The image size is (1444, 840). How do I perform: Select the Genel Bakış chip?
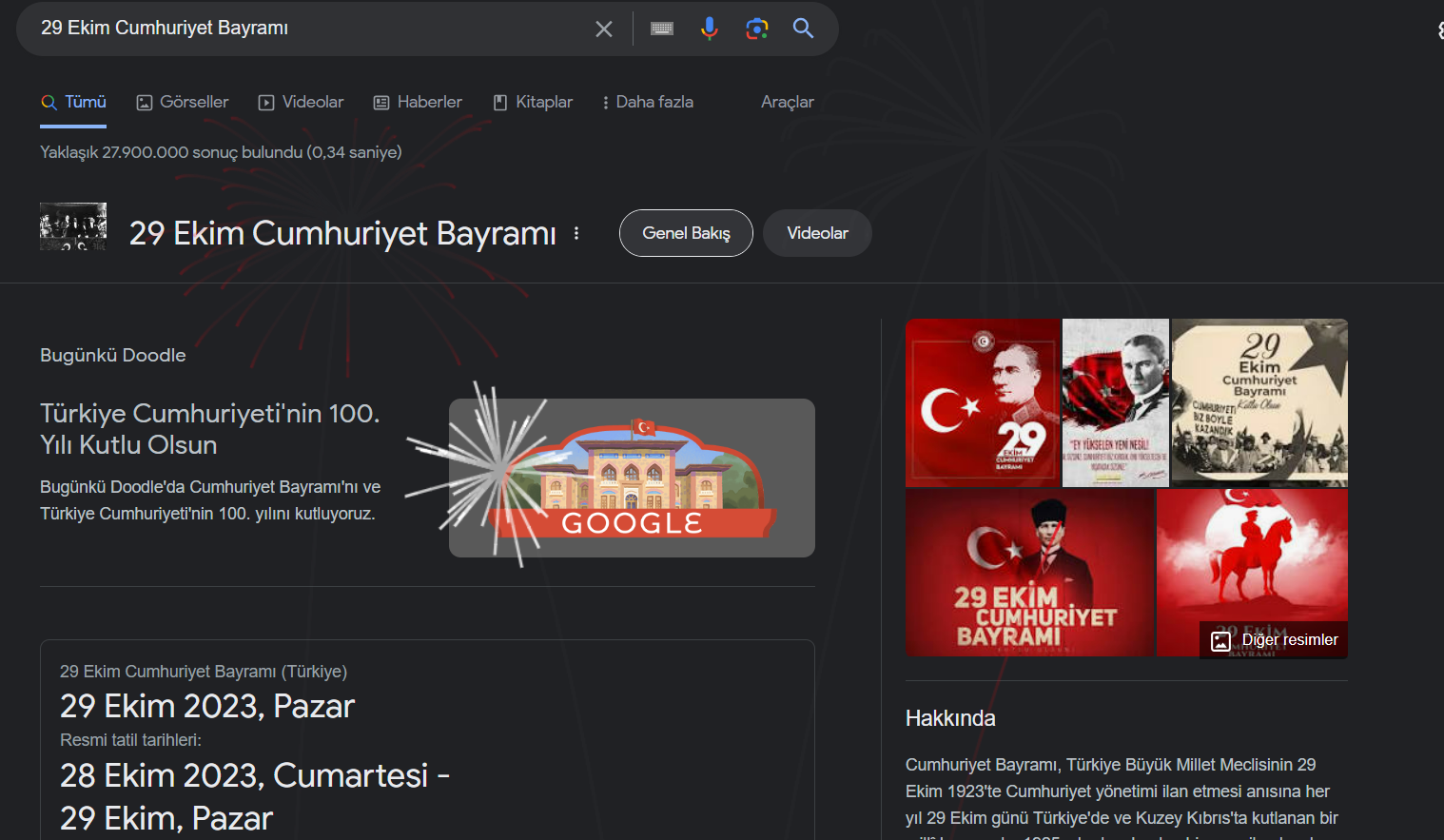pos(686,233)
